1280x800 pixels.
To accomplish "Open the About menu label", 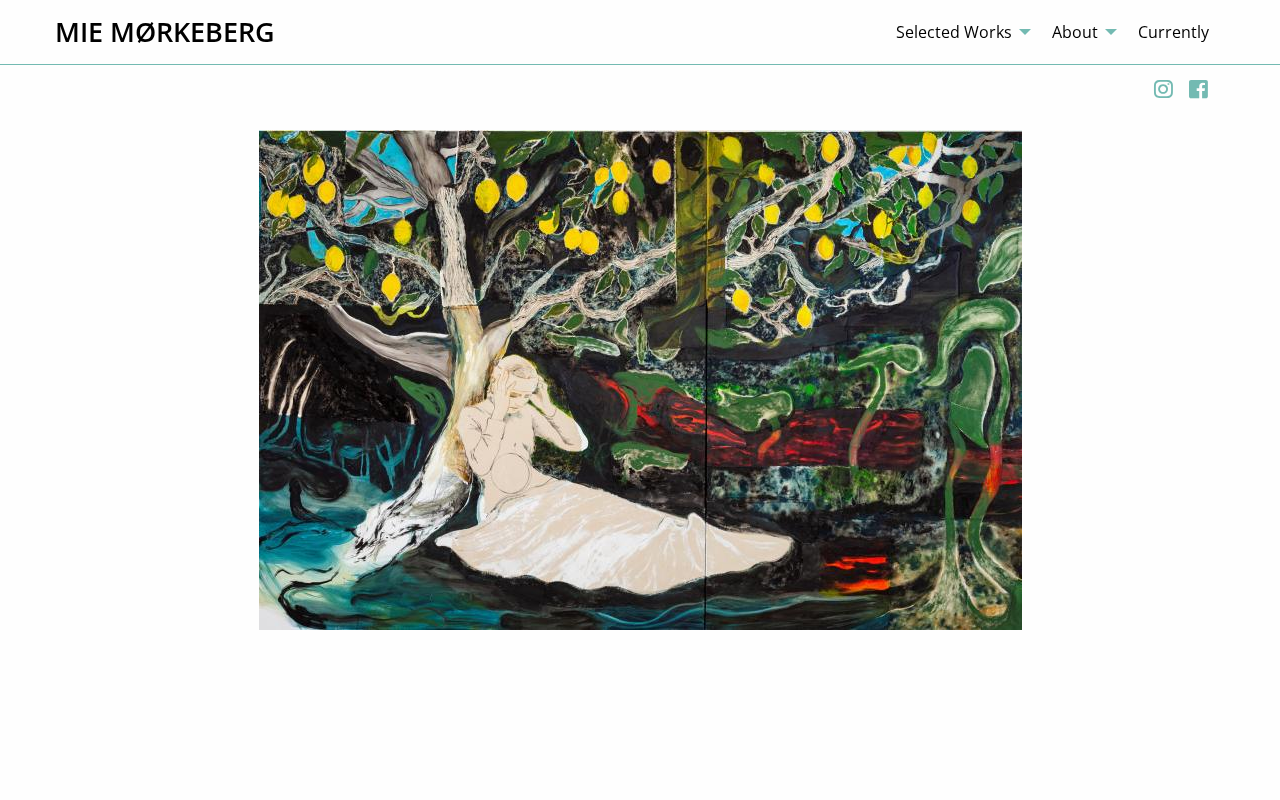I will pyautogui.click(x=1075, y=32).
